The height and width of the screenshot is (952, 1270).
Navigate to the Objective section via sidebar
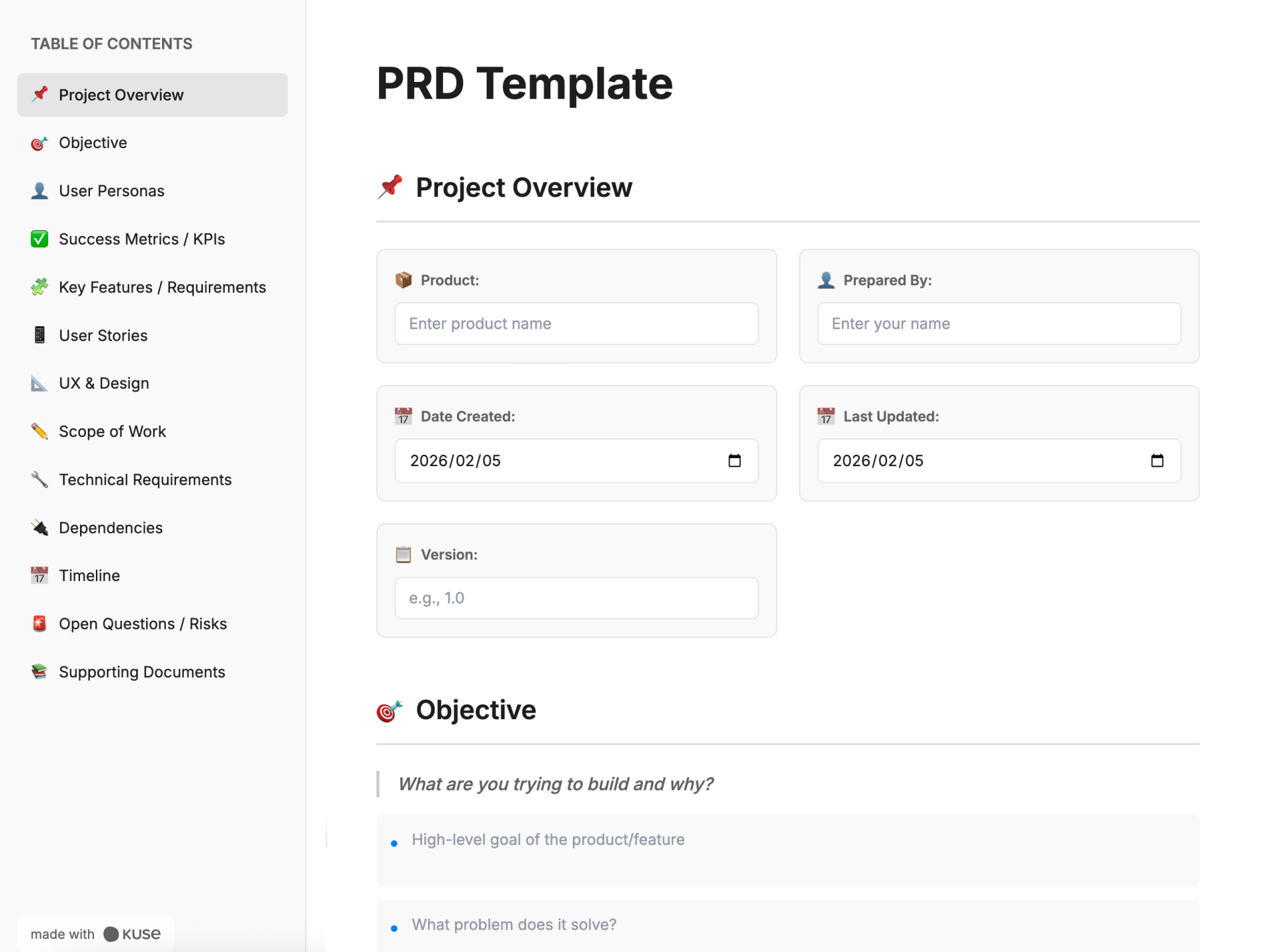[93, 143]
